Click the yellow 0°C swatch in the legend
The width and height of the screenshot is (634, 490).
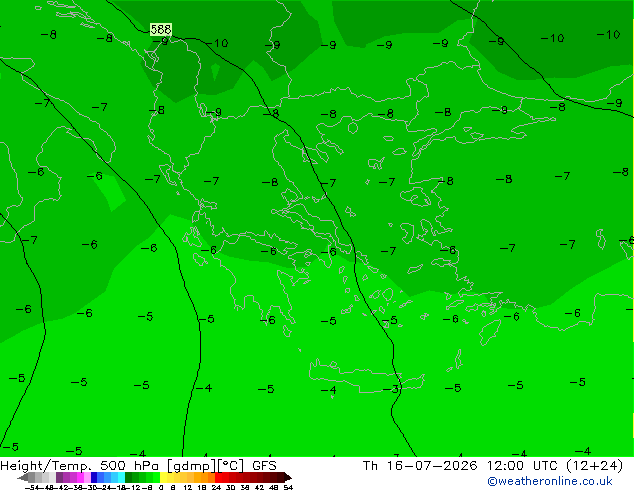pyautogui.click(x=163, y=477)
